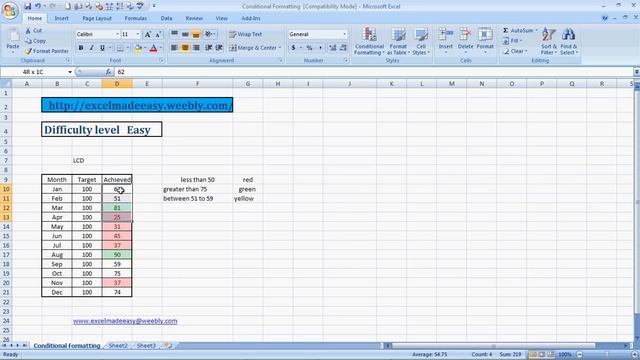Paste clipboard contents
The height and width of the screenshot is (360, 640).
pos(13,39)
